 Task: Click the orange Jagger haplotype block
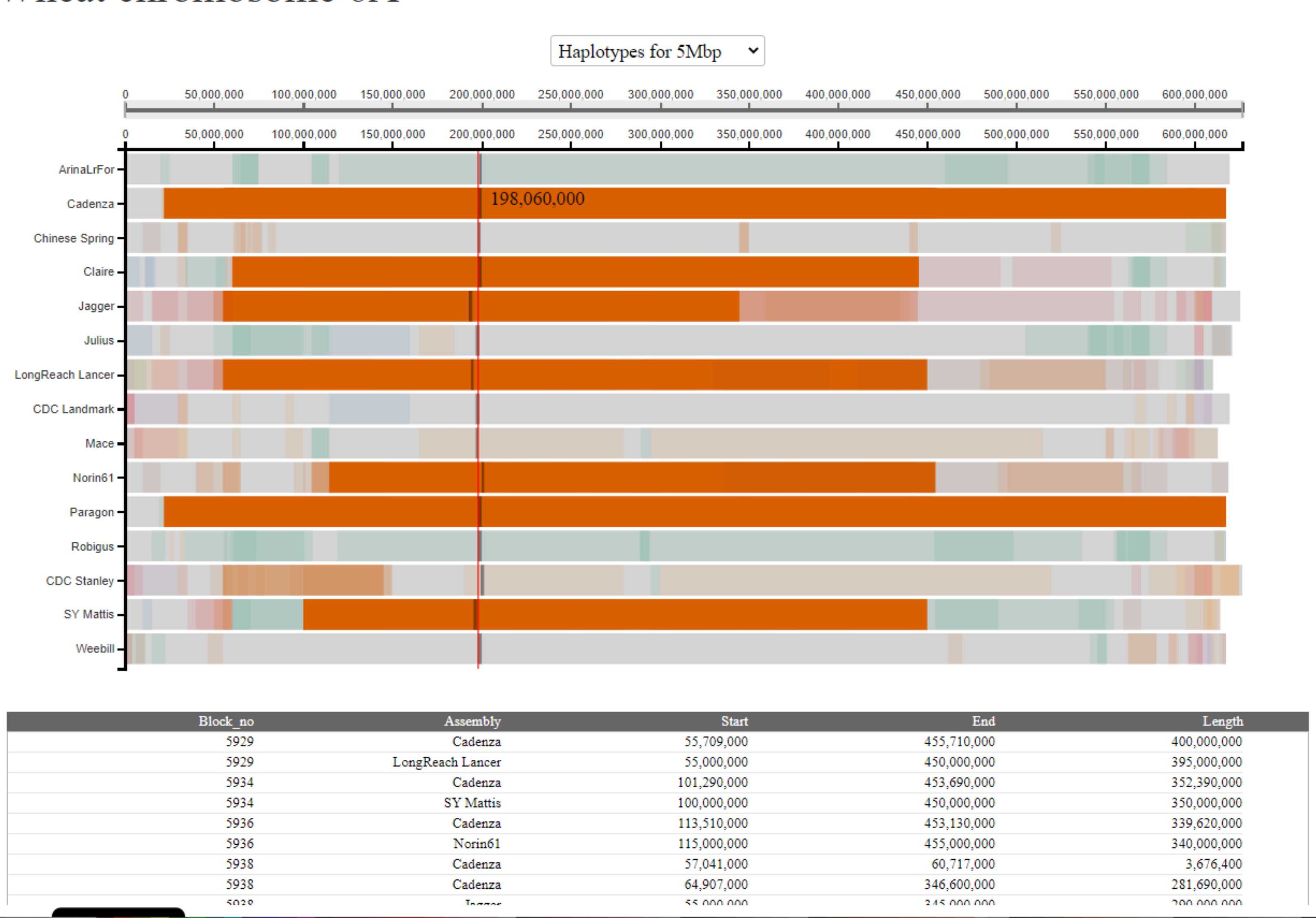coord(481,306)
